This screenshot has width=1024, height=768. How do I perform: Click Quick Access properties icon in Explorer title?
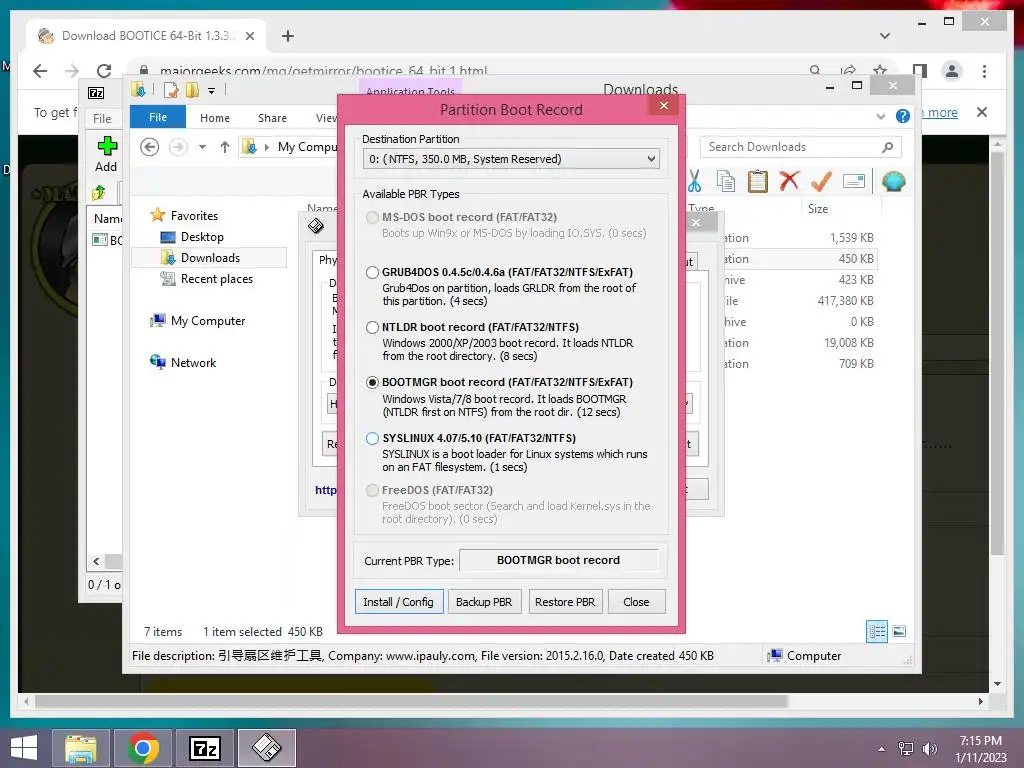pyautogui.click(x=171, y=90)
